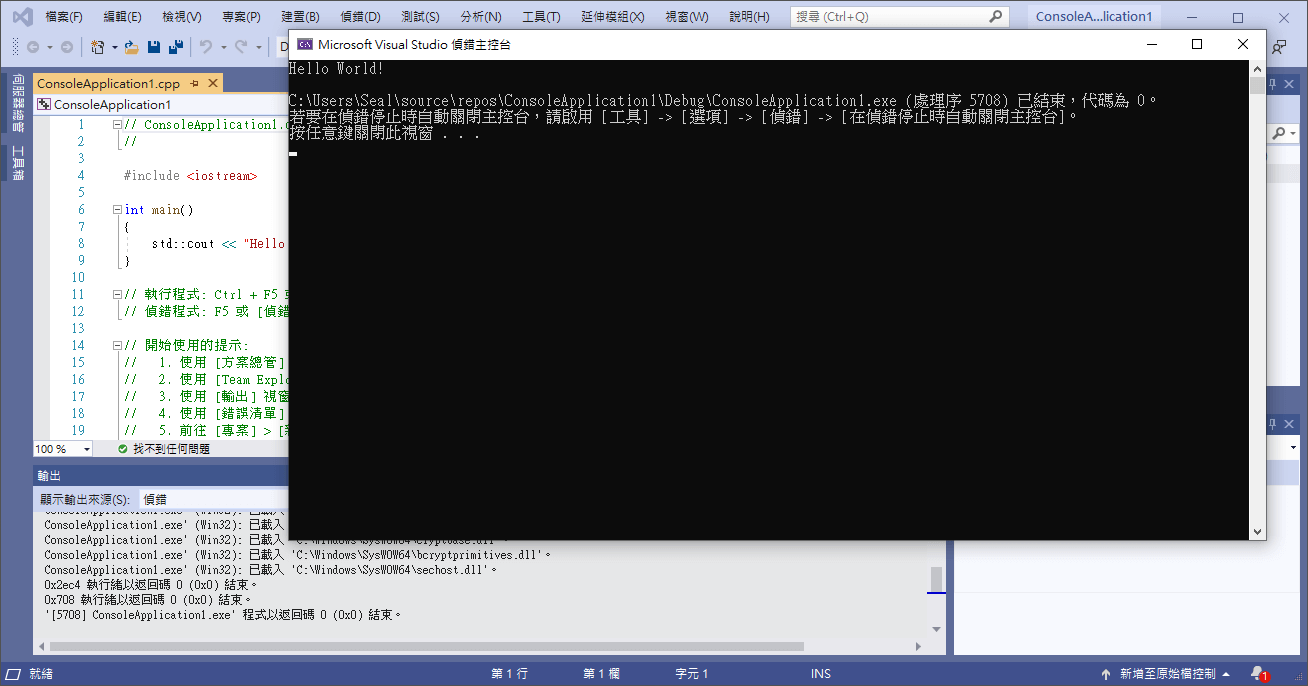
Task: Collapse the comment block at line 11
Action: (117, 295)
